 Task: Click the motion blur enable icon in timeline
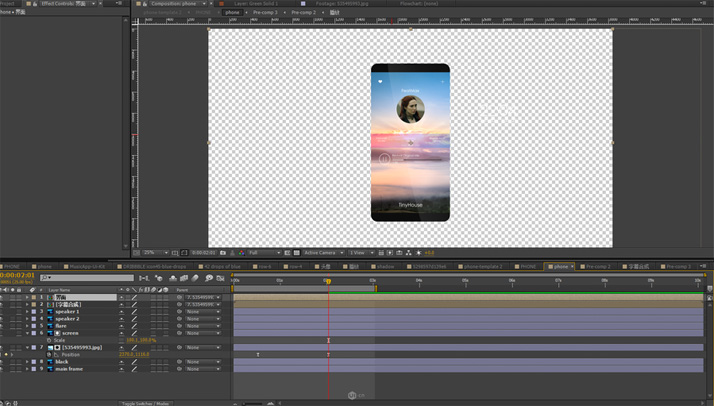click(x=196, y=278)
